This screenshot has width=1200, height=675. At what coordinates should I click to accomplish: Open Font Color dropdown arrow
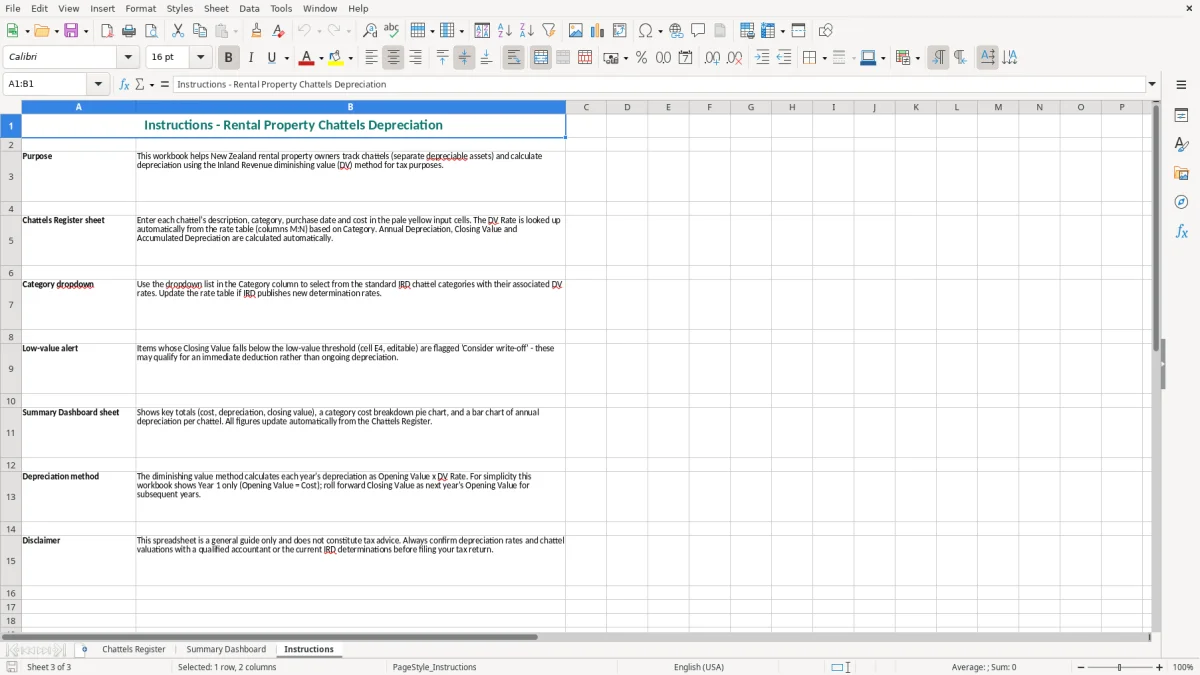pos(320,58)
